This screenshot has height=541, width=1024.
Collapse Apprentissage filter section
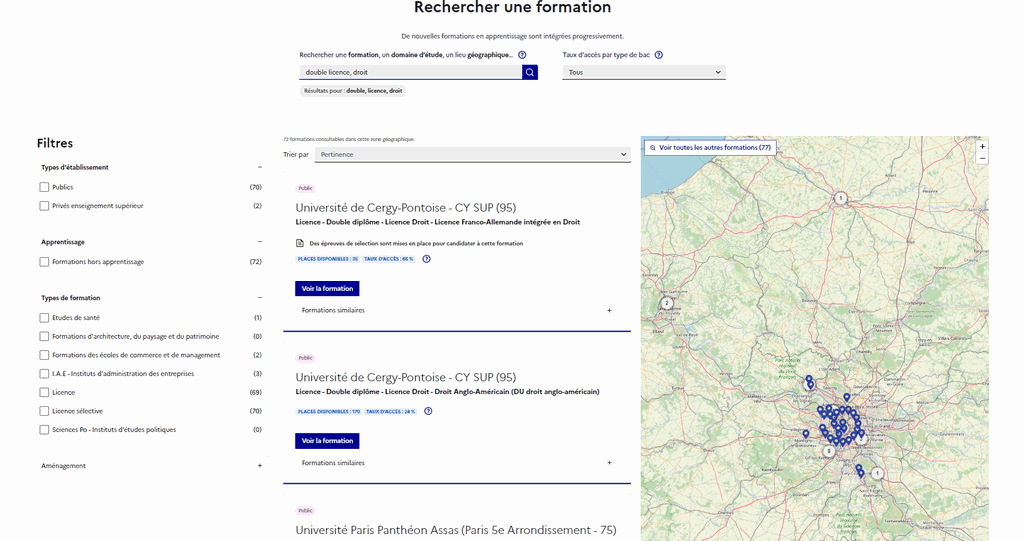[259, 242]
